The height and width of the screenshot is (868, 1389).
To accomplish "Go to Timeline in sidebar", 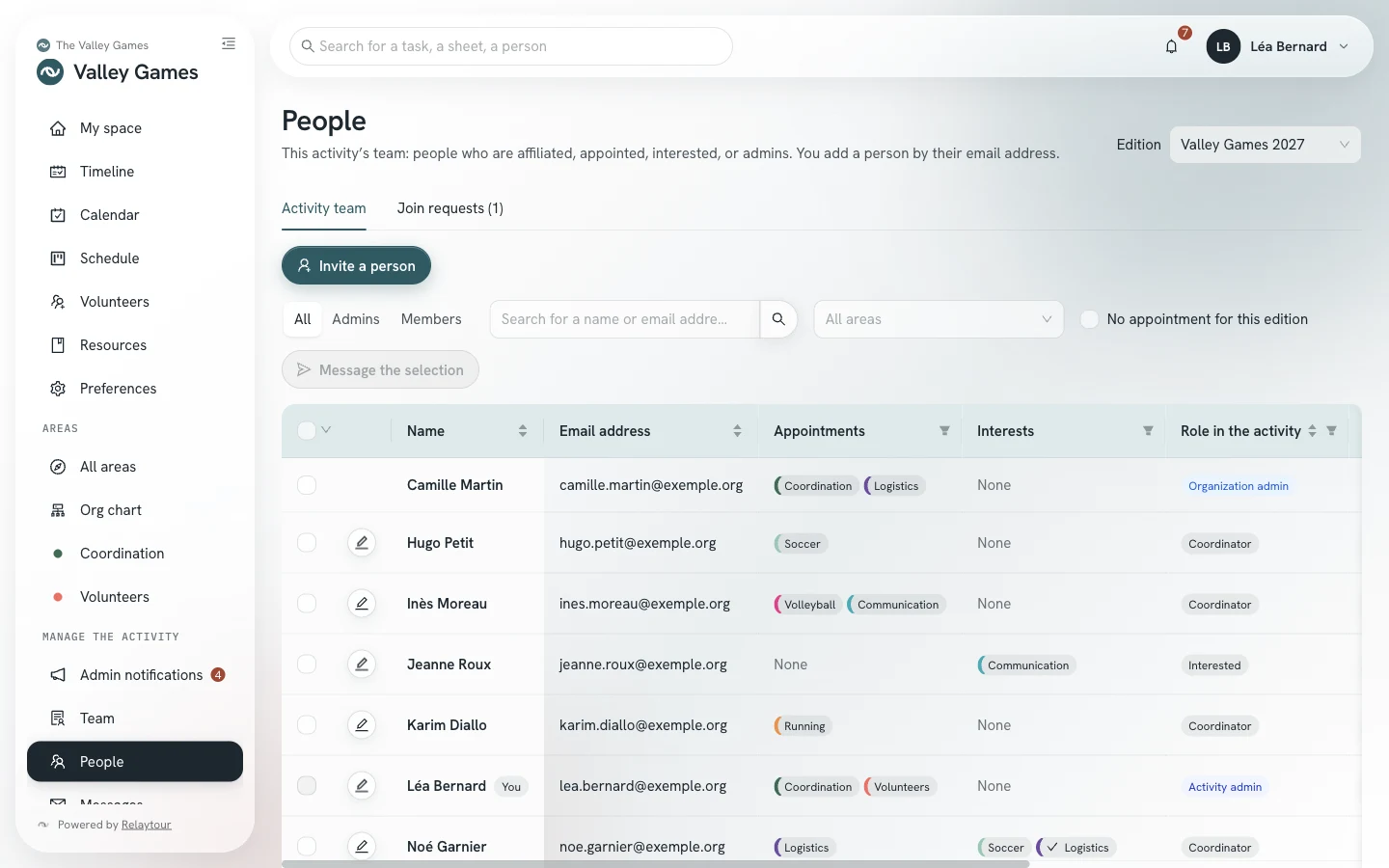I will (x=135, y=172).
